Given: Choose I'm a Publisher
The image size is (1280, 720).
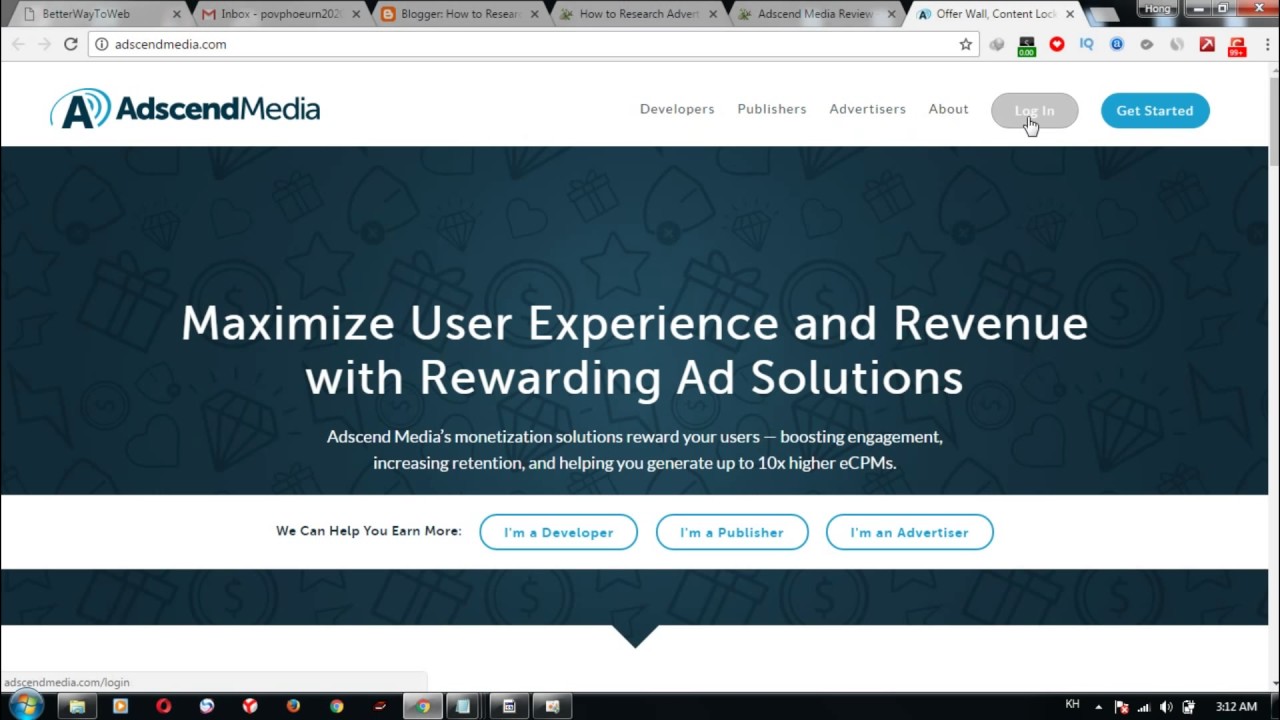Looking at the screenshot, I should pyautogui.click(x=732, y=532).
